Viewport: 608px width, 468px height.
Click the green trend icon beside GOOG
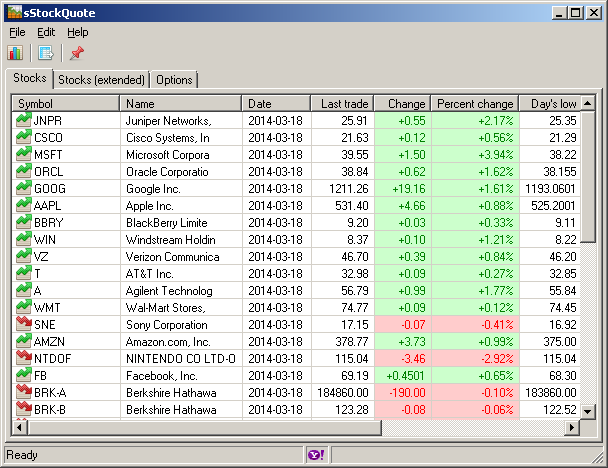click(24, 188)
